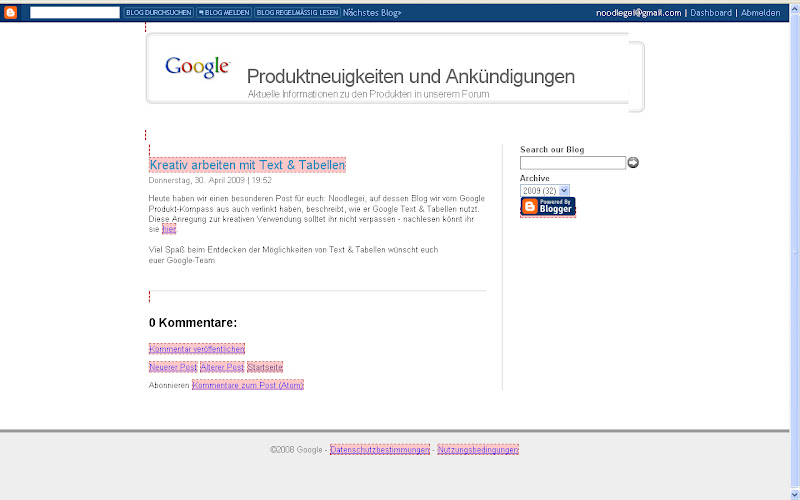Click the Blog regelmäßig lesen button
Viewport: 800px width, 500px height.
coord(297,13)
